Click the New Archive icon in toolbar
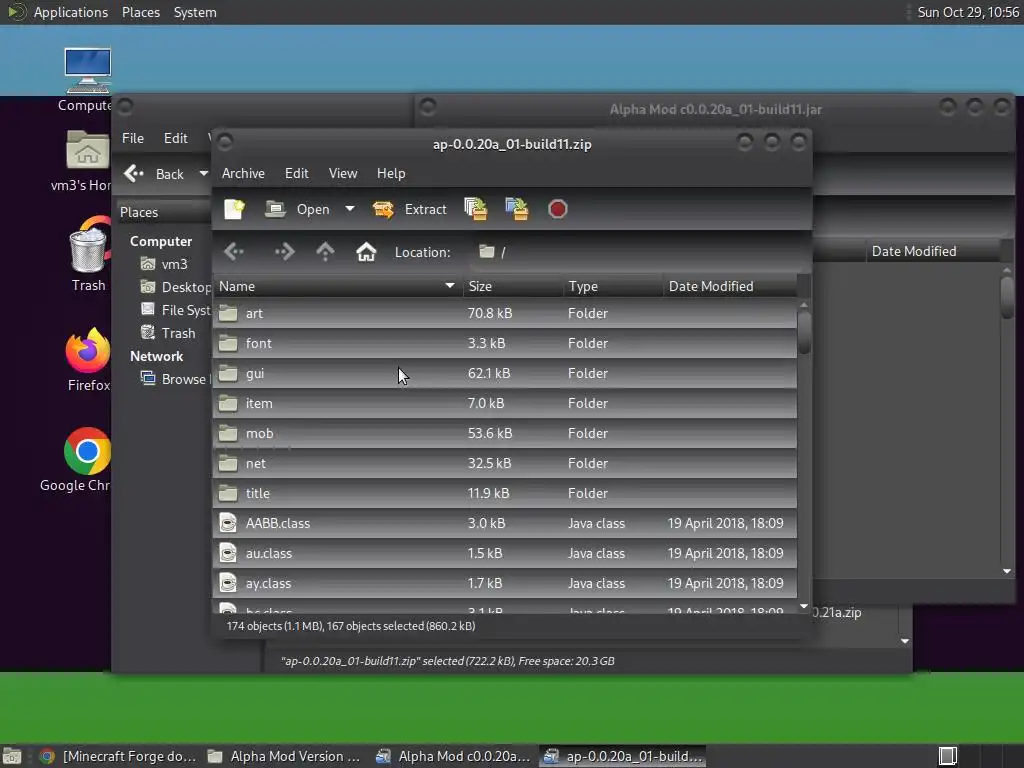Screen dimensions: 1024x768 [234, 209]
